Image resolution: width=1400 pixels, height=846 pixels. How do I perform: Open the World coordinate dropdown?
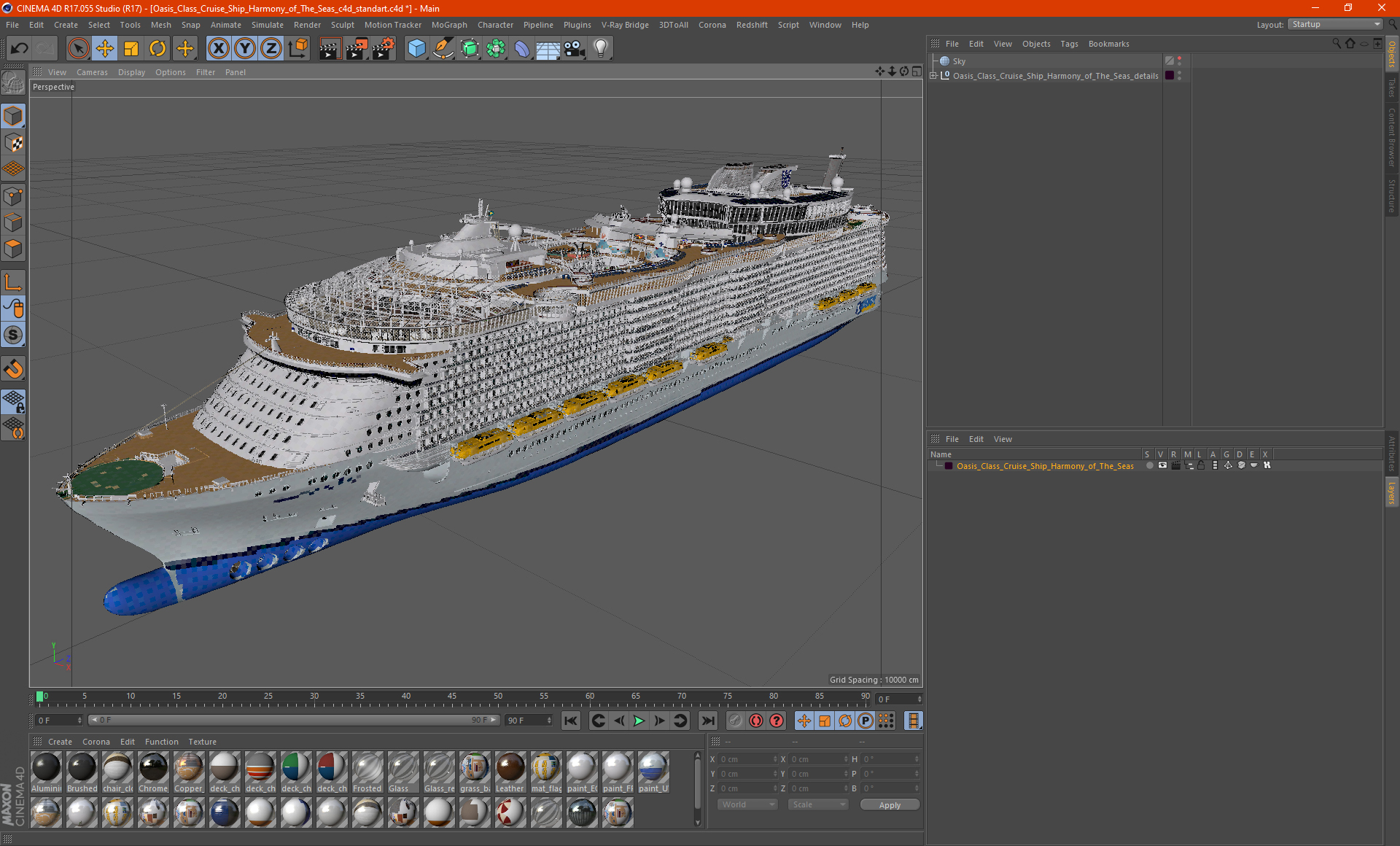click(747, 804)
